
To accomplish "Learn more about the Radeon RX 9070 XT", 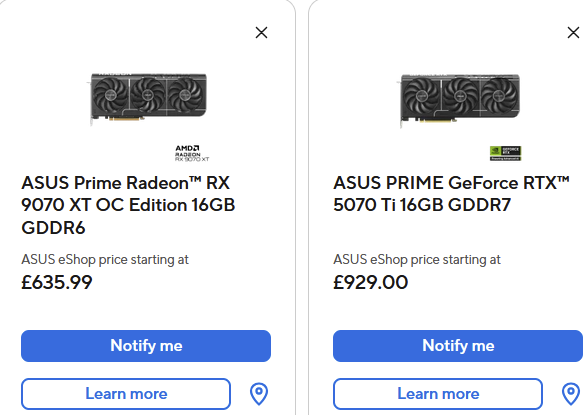I will pos(126,394).
